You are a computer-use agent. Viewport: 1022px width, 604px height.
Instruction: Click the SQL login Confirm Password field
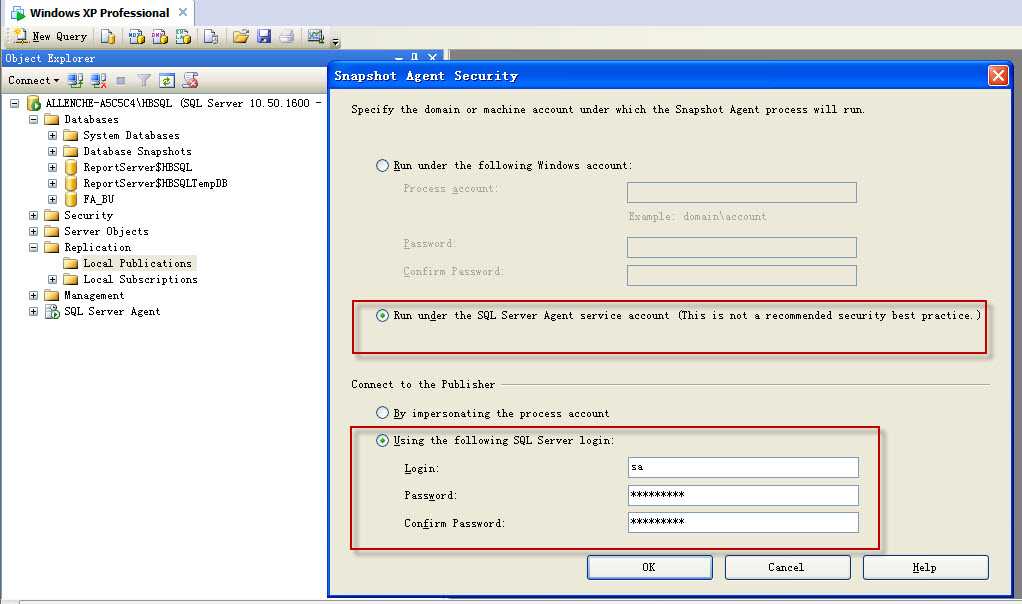pos(743,522)
